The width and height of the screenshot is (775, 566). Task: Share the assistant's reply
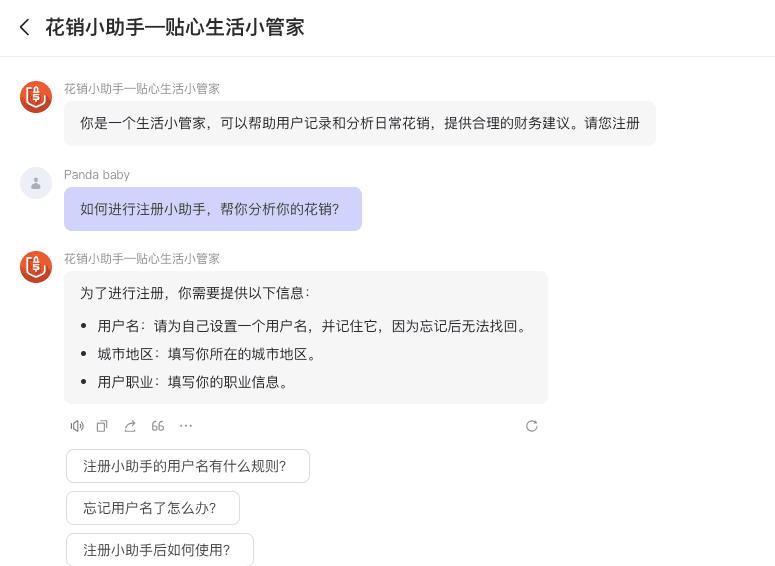[x=130, y=426]
